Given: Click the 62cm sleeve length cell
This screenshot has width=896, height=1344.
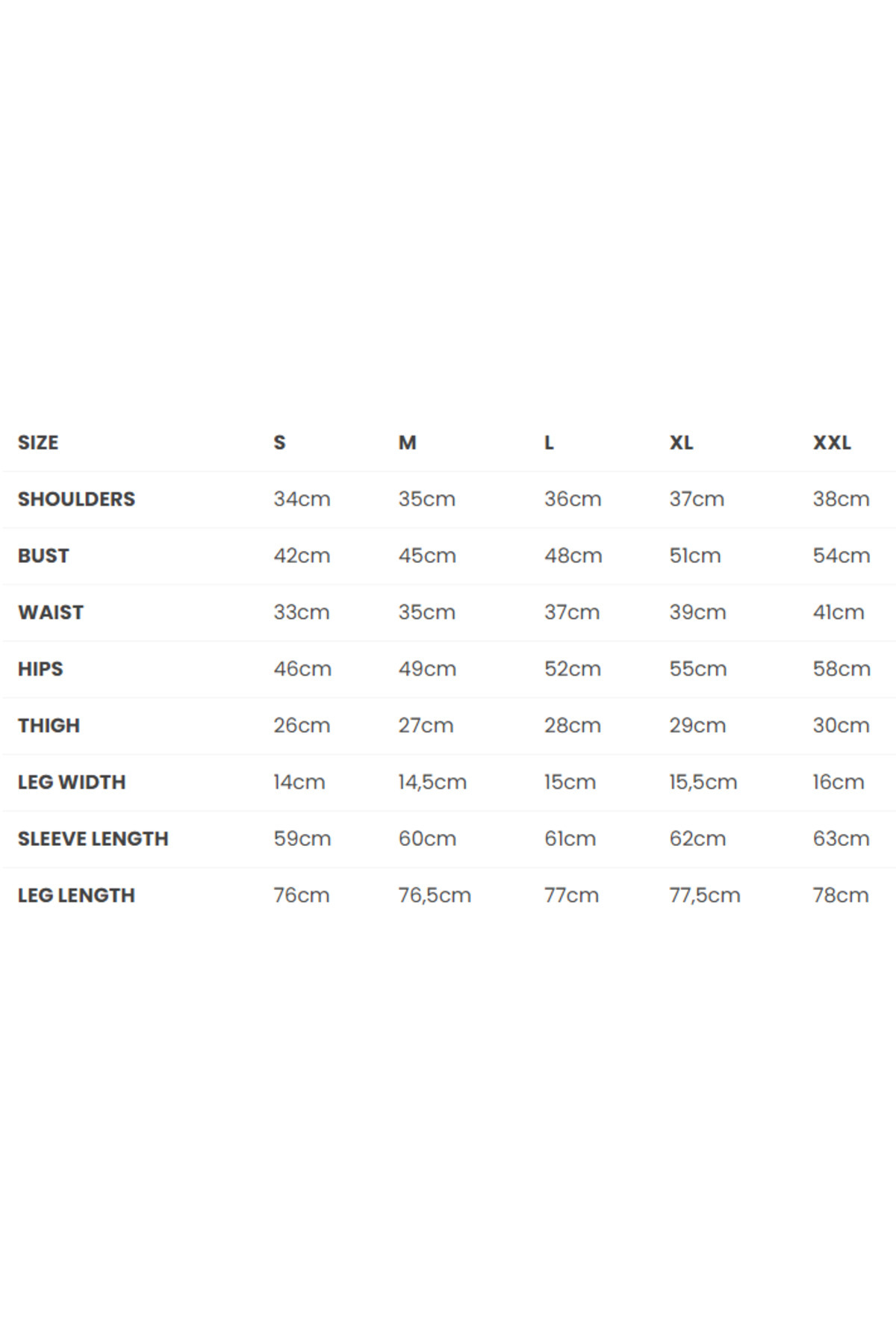Looking at the screenshot, I should pos(697,839).
